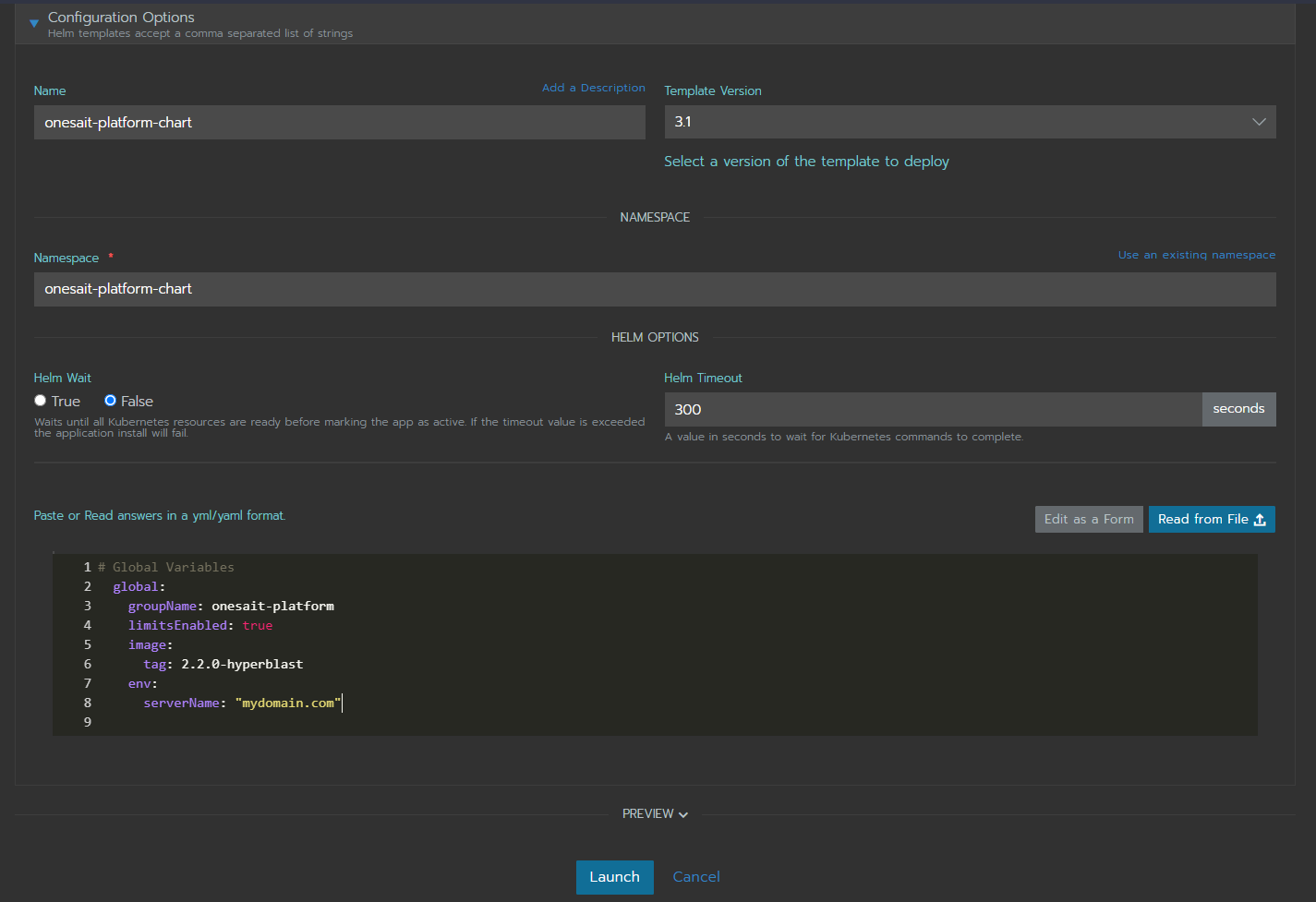
Task: Click the Cancel button
Action: pos(695,877)
